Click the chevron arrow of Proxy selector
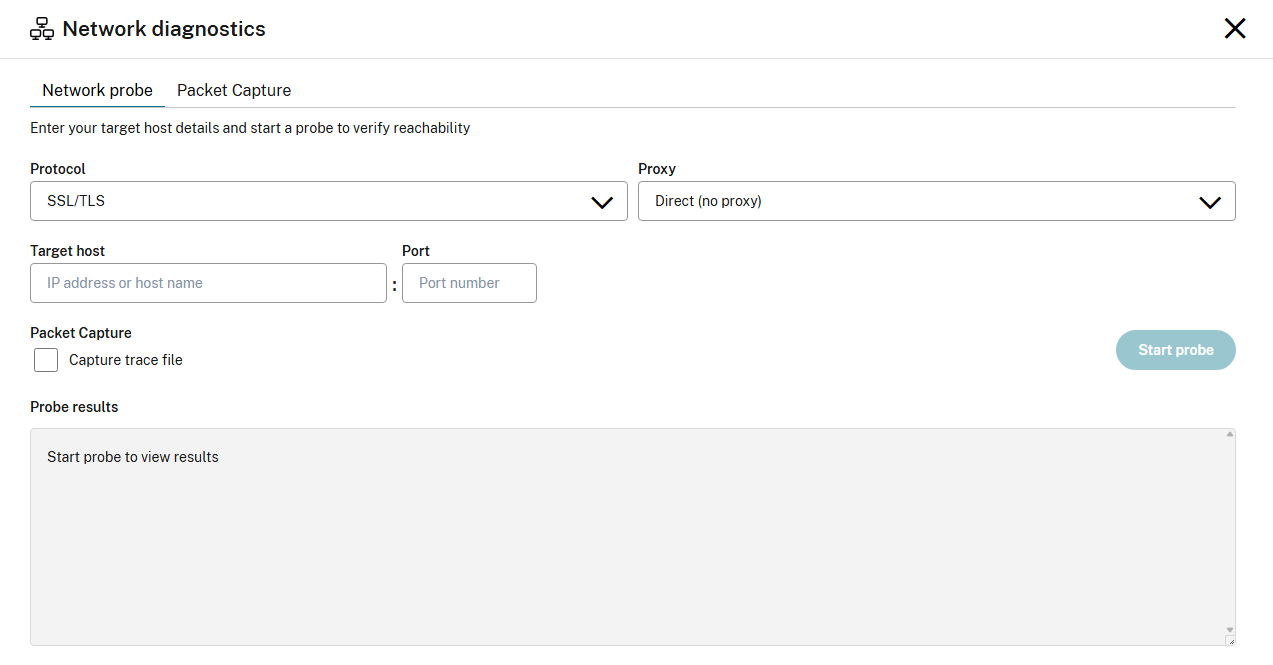 coord(1210,202)
